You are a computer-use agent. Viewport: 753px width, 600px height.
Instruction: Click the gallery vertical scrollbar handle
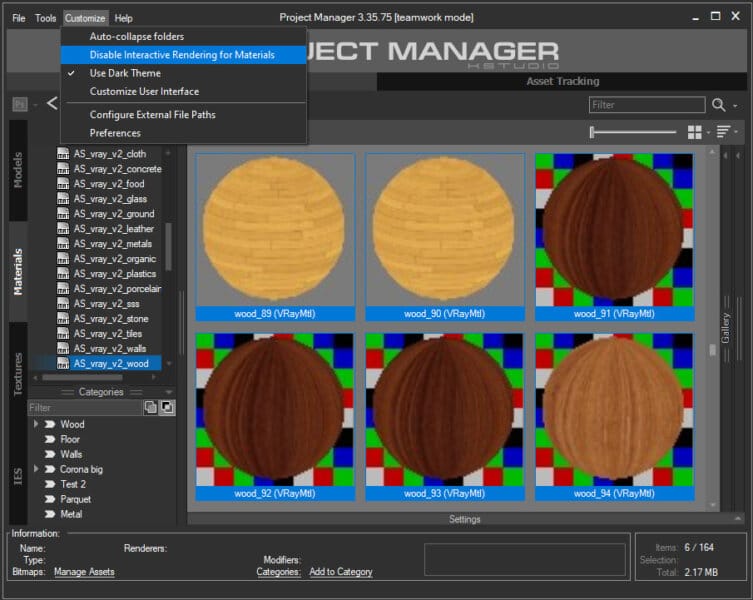click(712, 349)
